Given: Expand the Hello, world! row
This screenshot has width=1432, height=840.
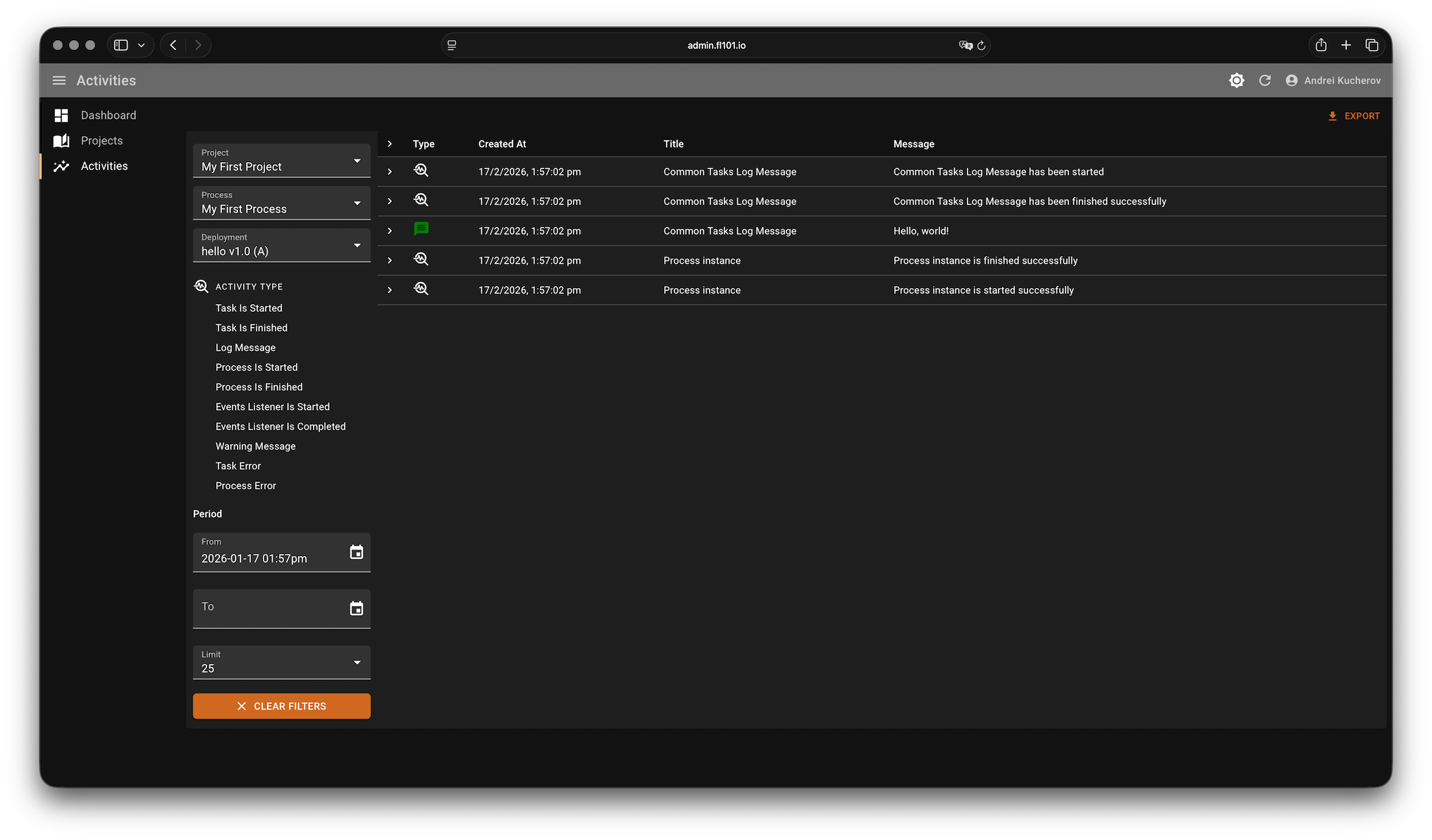Looking at the screenshot, I should (x=390, y=231).
